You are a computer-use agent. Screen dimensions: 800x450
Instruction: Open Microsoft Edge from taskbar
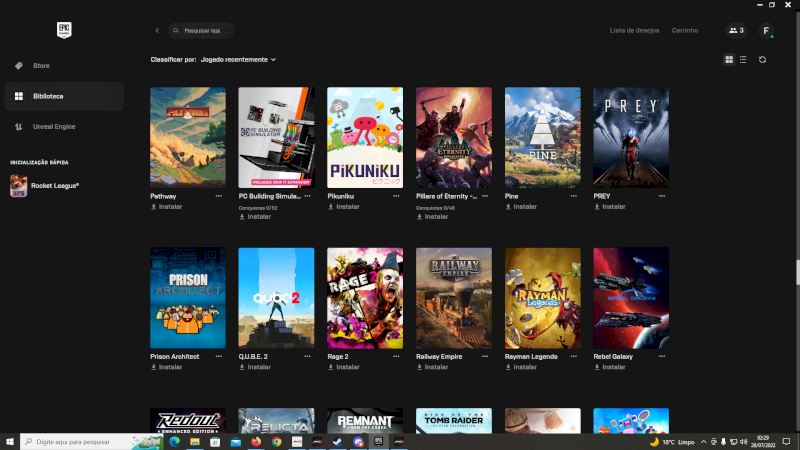[174, 442]
